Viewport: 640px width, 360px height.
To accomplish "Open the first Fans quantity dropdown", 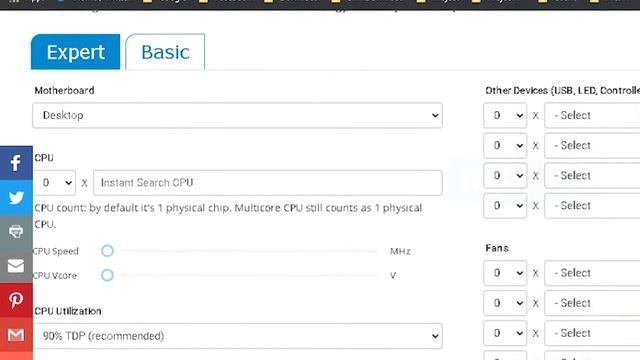I will pyautogui.click(x=505, y=273).
